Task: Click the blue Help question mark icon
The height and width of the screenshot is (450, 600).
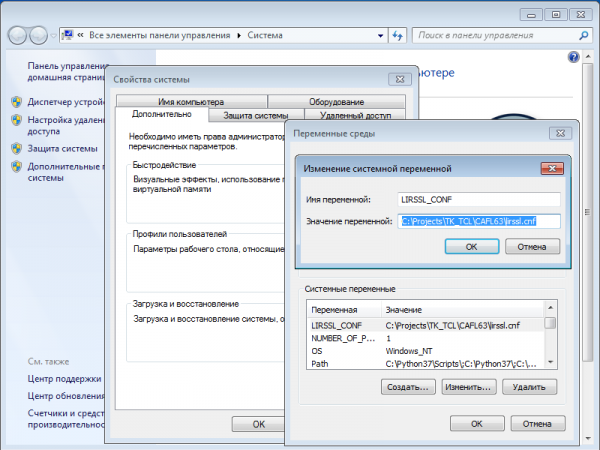Action: pyautogui.click(x=574, y=58)
